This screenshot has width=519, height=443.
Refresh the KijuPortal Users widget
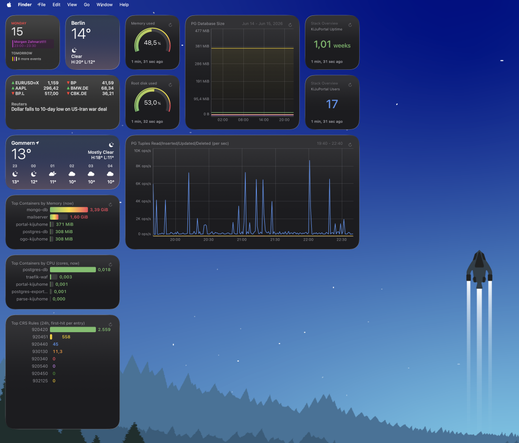350,85
